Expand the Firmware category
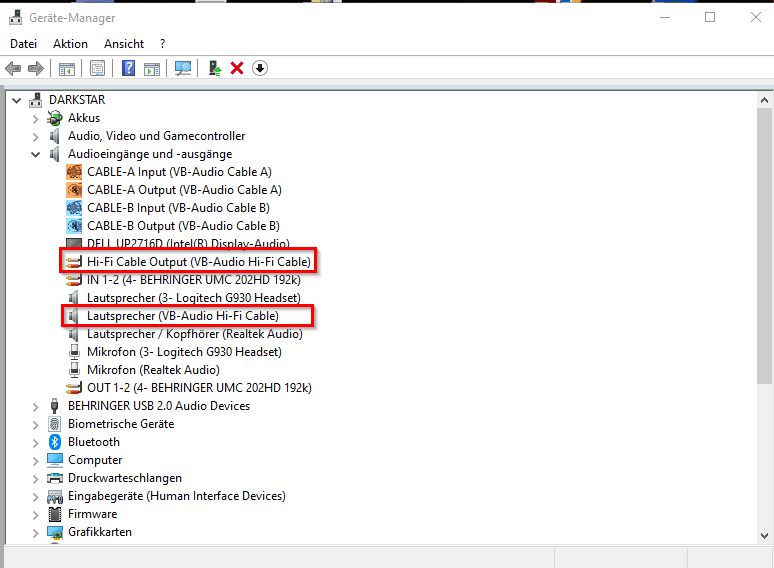 pyautogui.click(x=36, y=515)
